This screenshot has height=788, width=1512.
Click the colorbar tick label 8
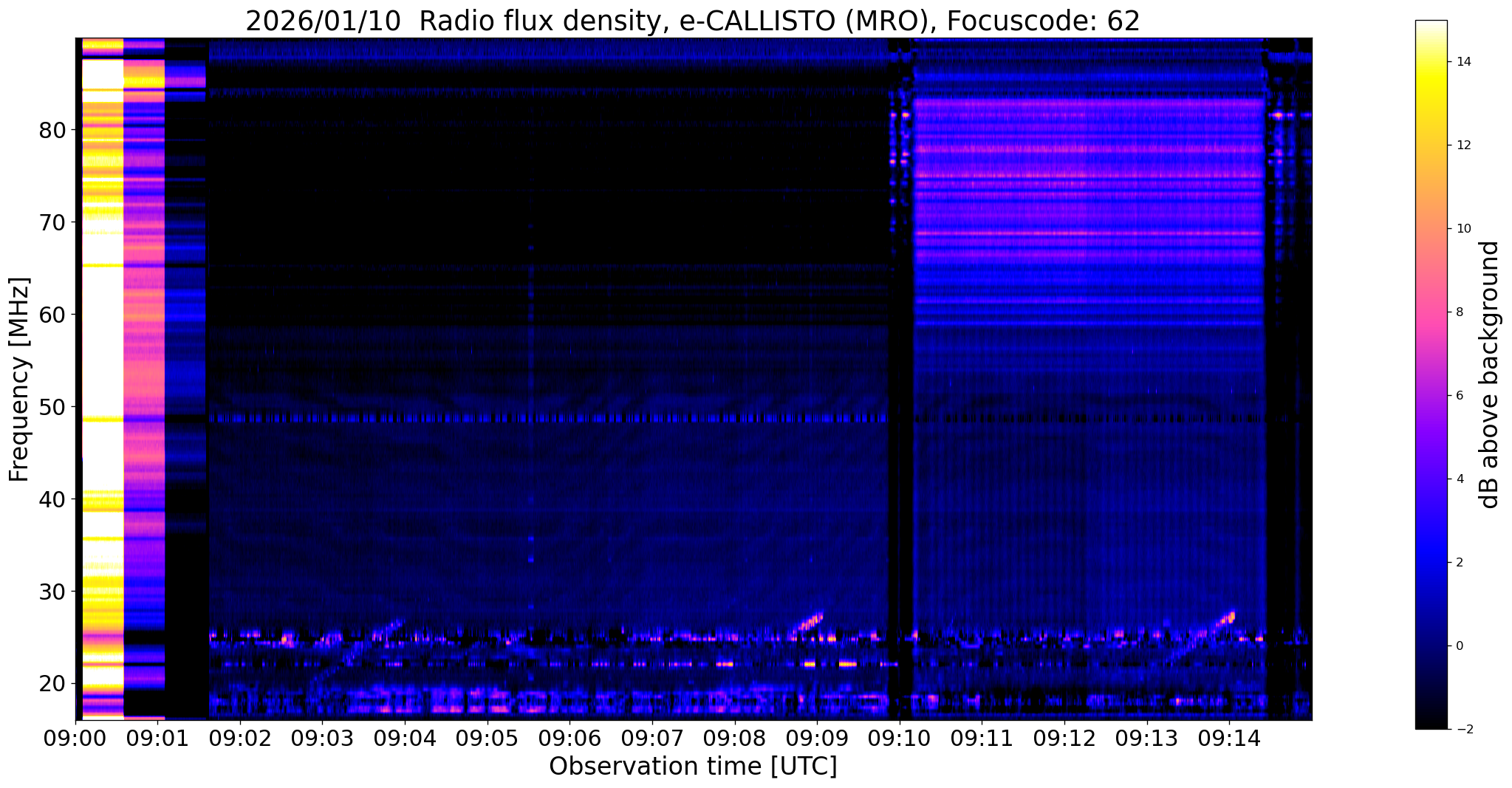pos(1460,312)
